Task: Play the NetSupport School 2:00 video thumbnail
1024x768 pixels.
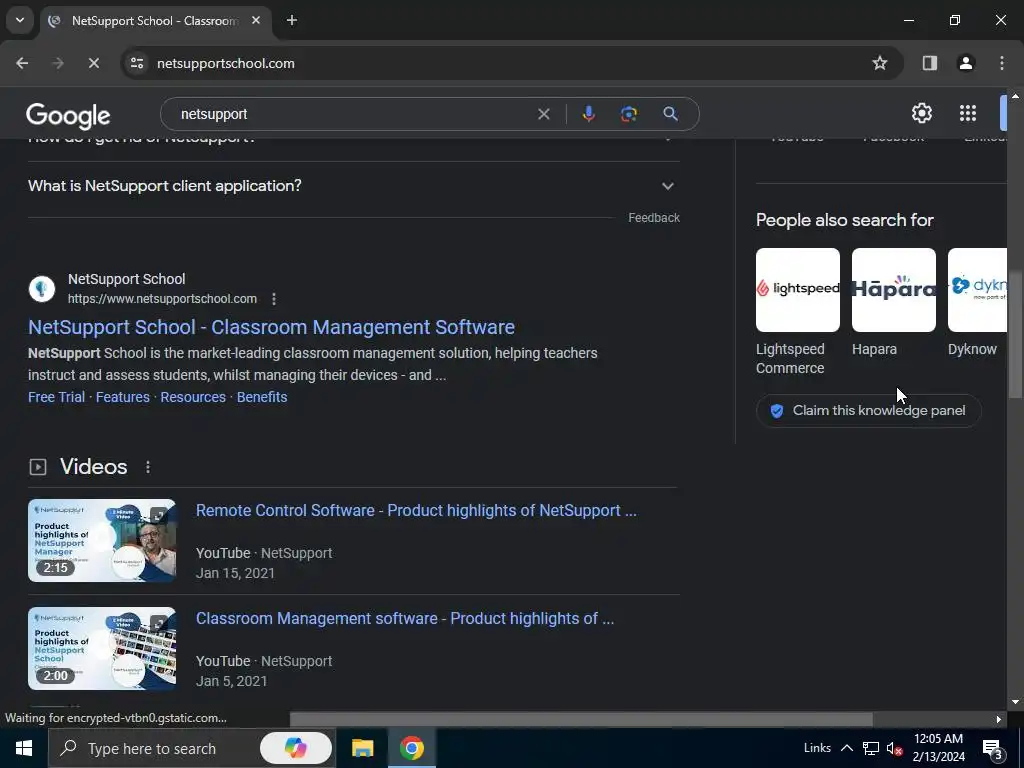Action: coord(102,648)
